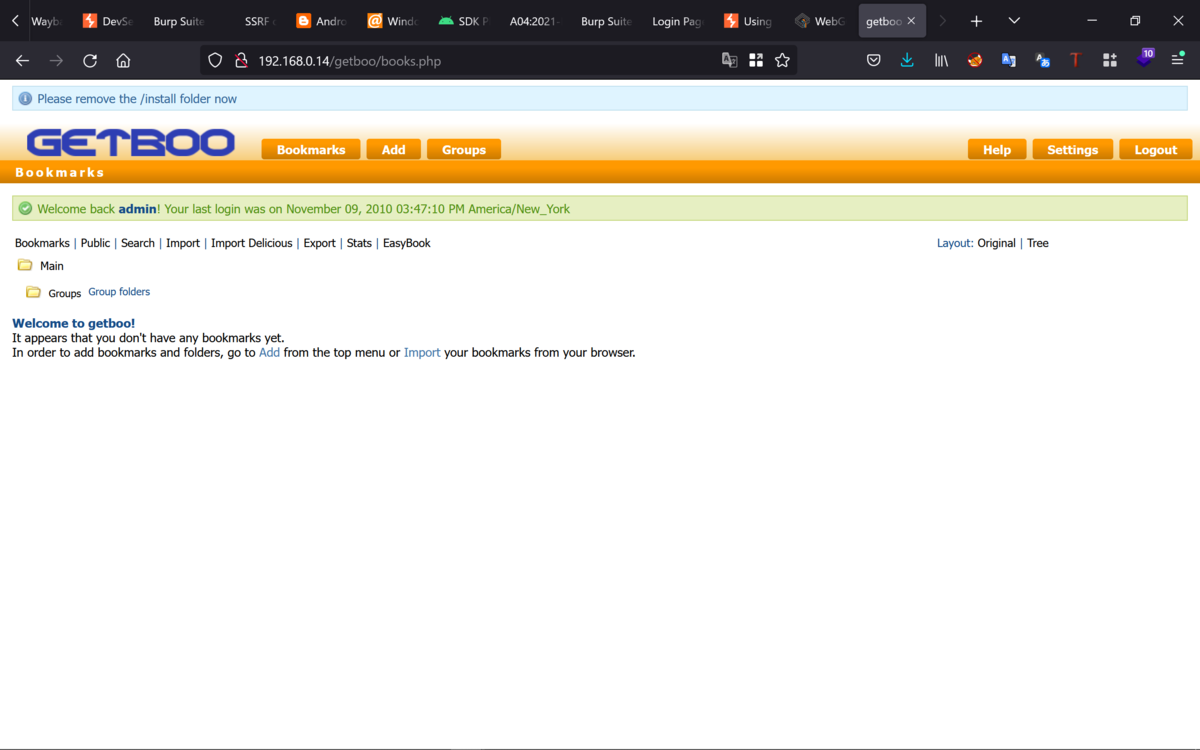Choose the Export submenu item
Viewport: 1200px width, 750px height.
tap(320, 243)
